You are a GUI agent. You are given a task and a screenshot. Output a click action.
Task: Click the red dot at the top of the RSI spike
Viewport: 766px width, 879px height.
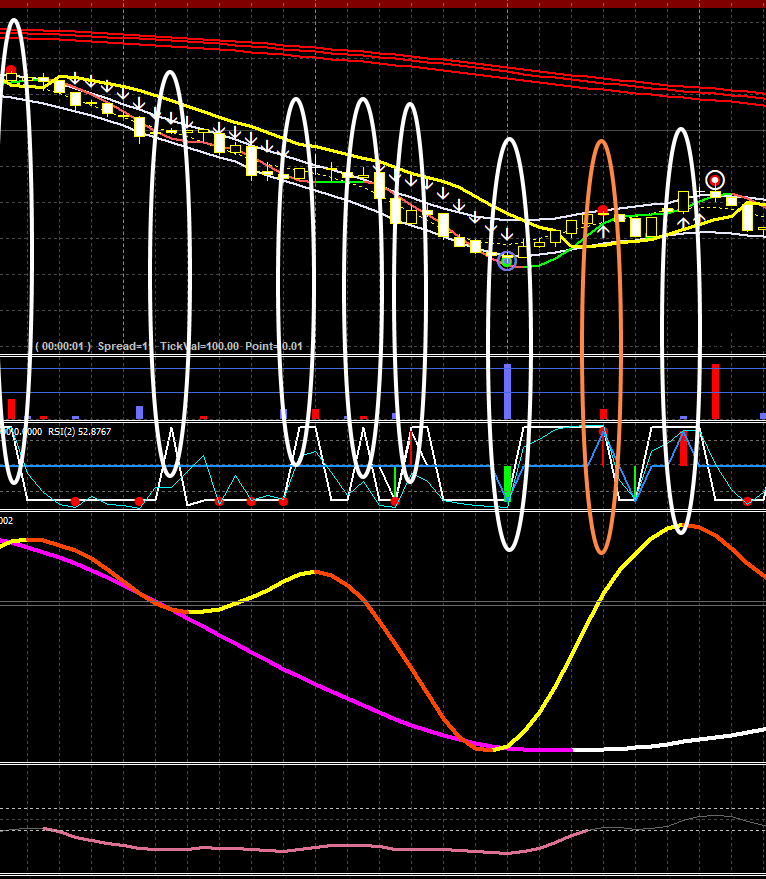click(603, 431)
